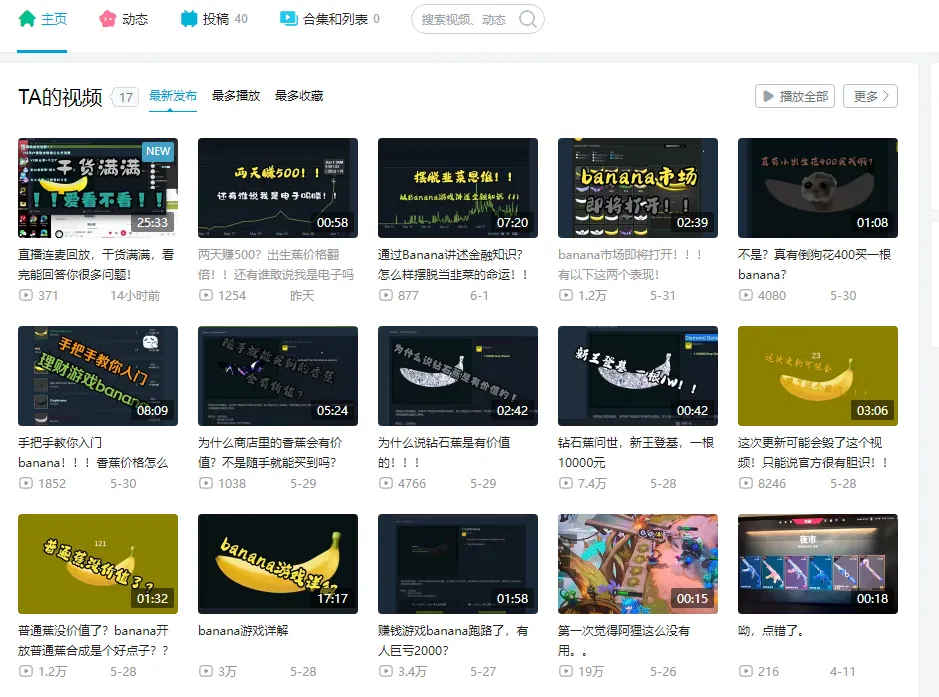Open title 为什么商店里的香蕉会有价值
This screenshot has width=939, height=697.
[270, 453]
